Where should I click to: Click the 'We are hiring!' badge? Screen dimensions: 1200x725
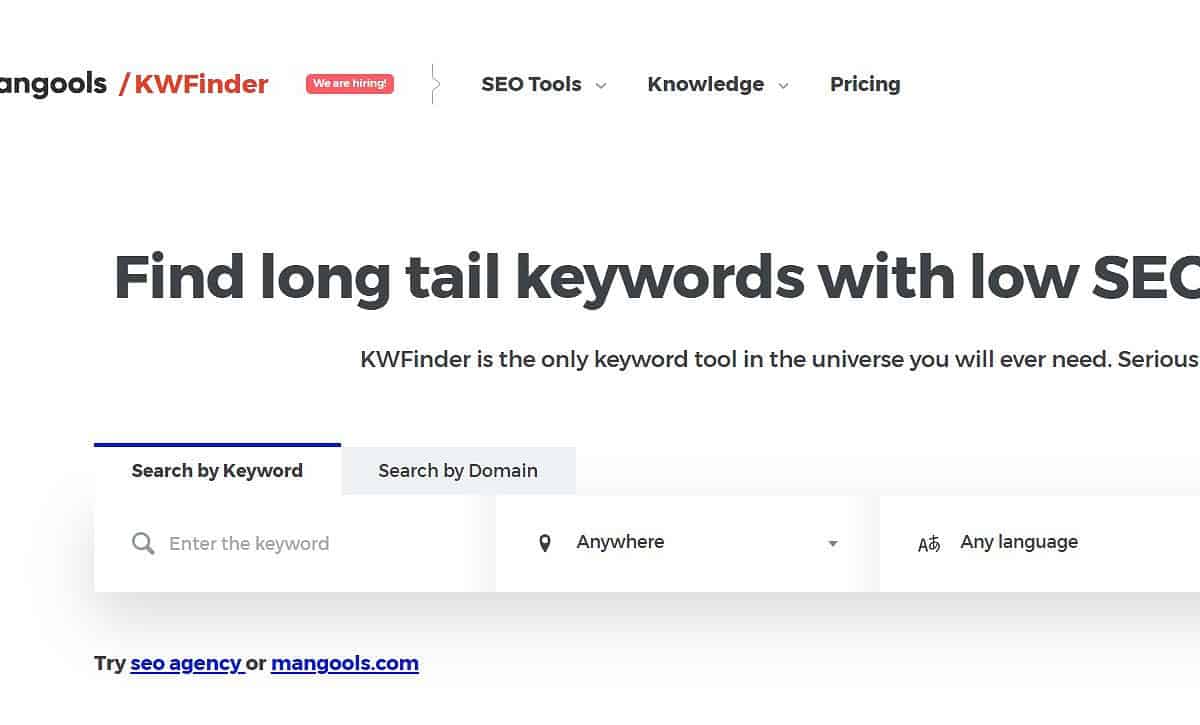point(349,84)
